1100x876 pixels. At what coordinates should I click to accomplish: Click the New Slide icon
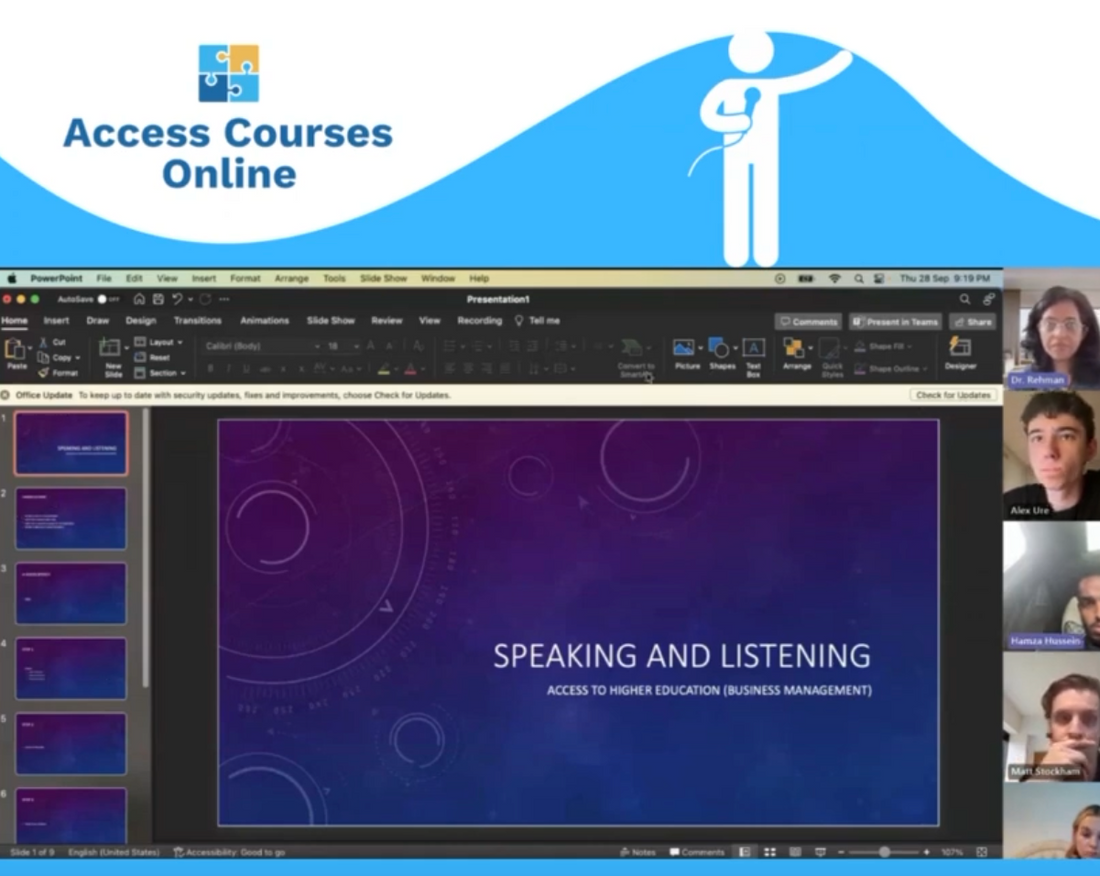pos(111,349)
